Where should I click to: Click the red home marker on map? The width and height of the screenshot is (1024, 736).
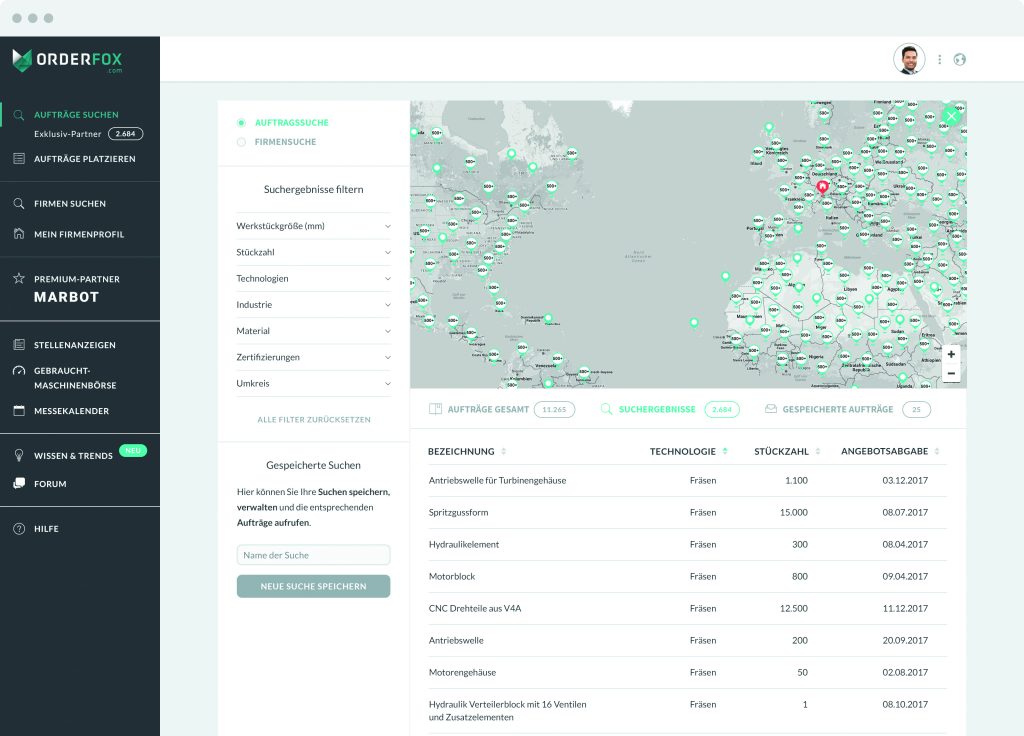(x=823, y=186)
